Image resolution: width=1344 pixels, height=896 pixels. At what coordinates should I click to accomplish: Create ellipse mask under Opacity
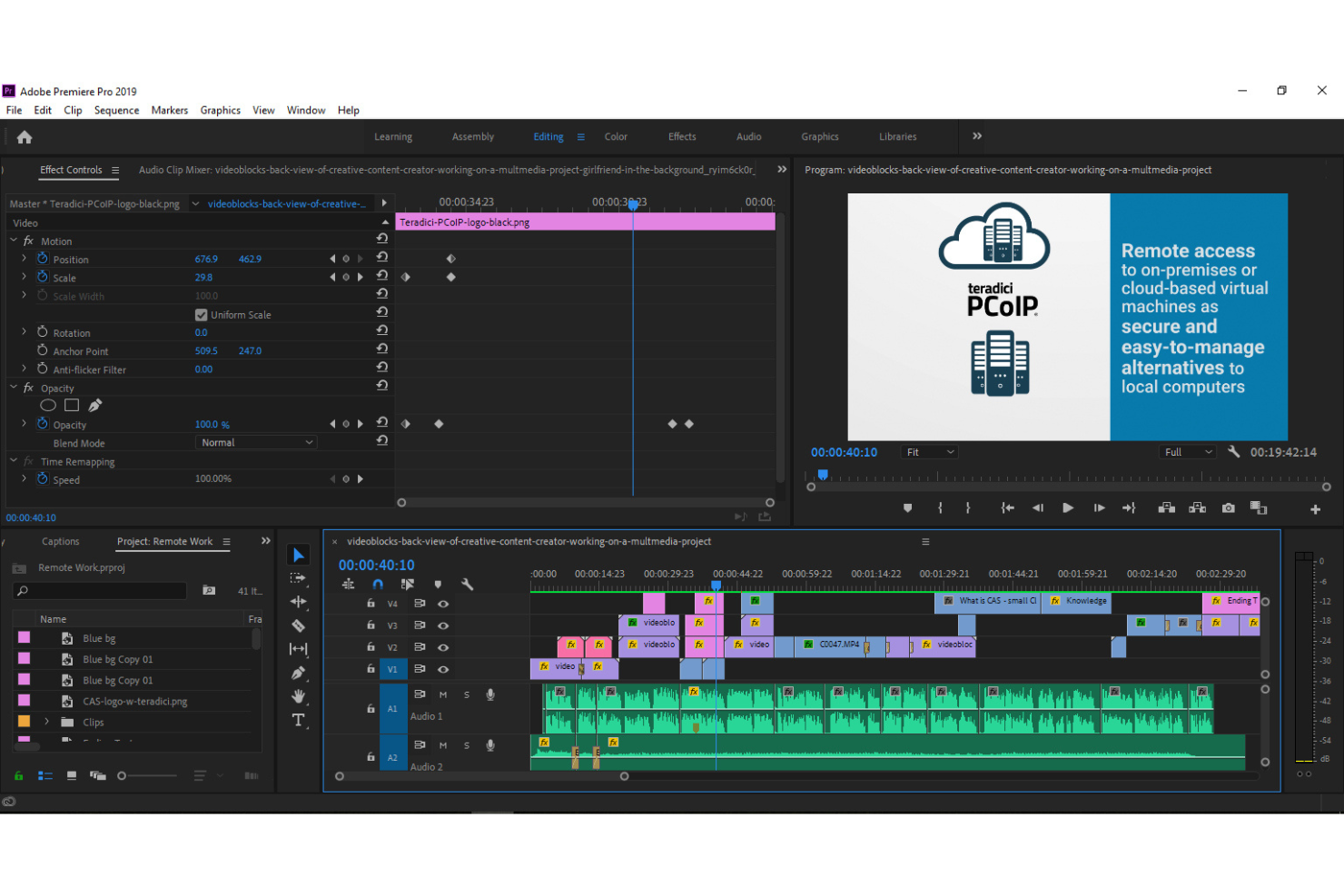tap(48, 405)
